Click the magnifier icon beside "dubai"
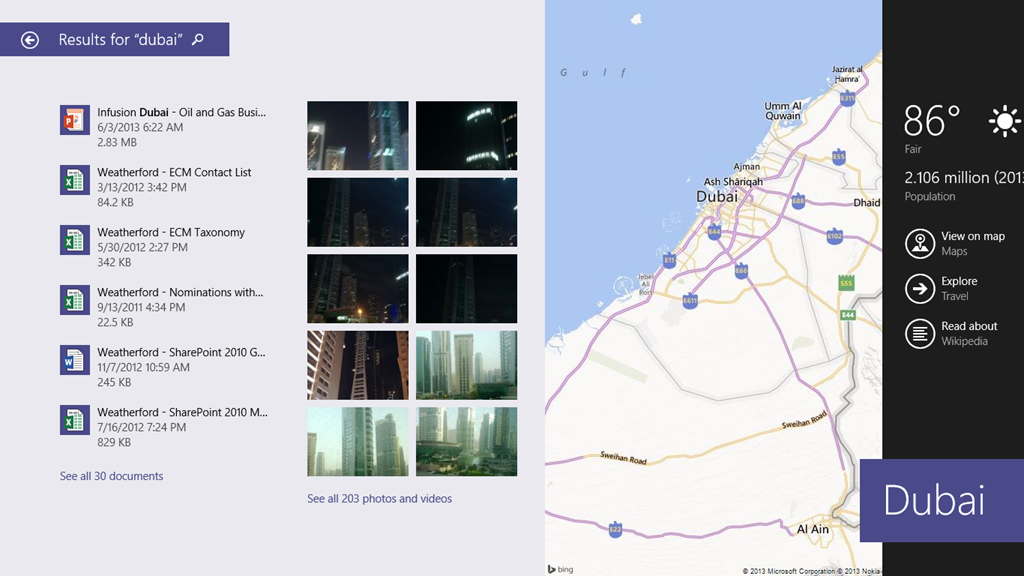Screen dimensions: 1024x576 coord(198,39)
